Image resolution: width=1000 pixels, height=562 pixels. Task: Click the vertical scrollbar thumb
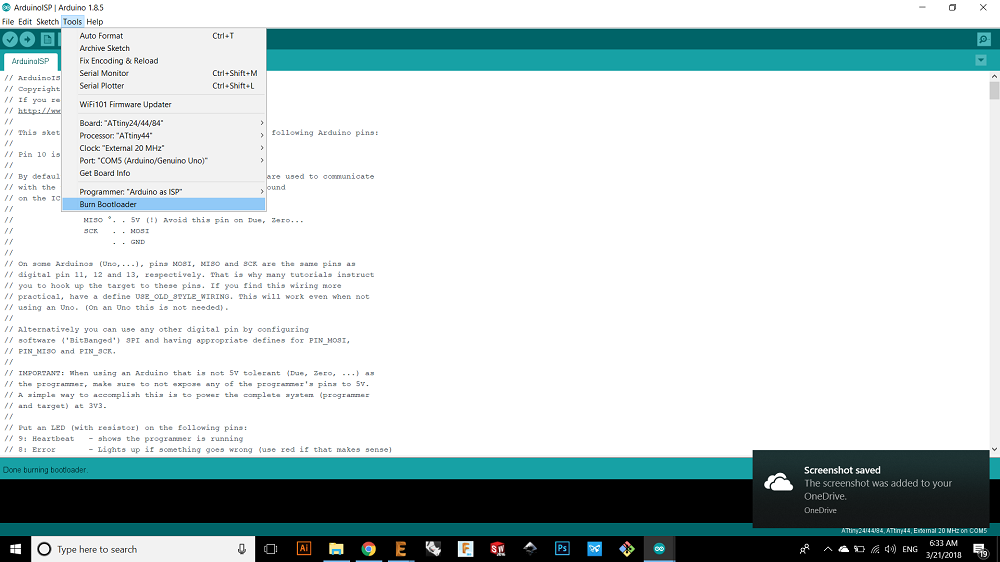click(x=994, y=91)
